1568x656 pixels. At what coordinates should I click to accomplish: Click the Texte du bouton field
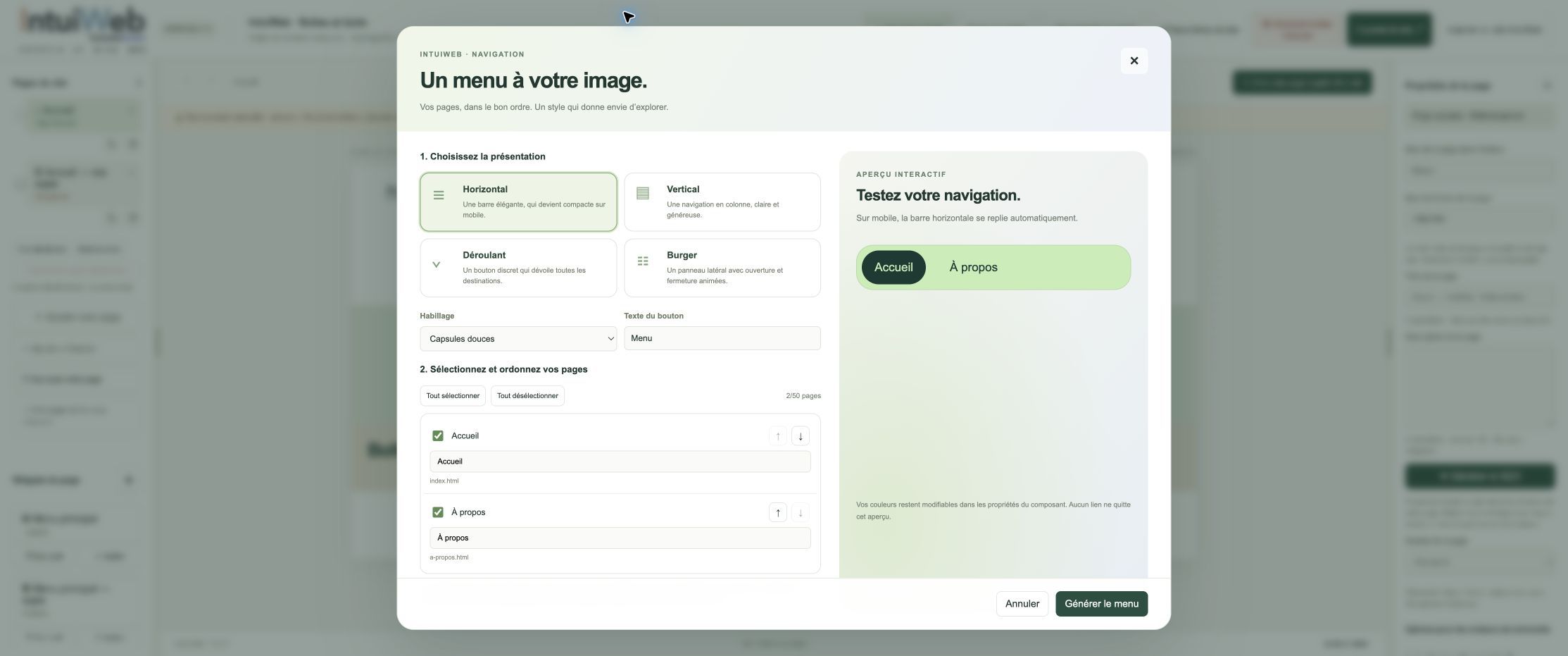(x=722, y=338)
